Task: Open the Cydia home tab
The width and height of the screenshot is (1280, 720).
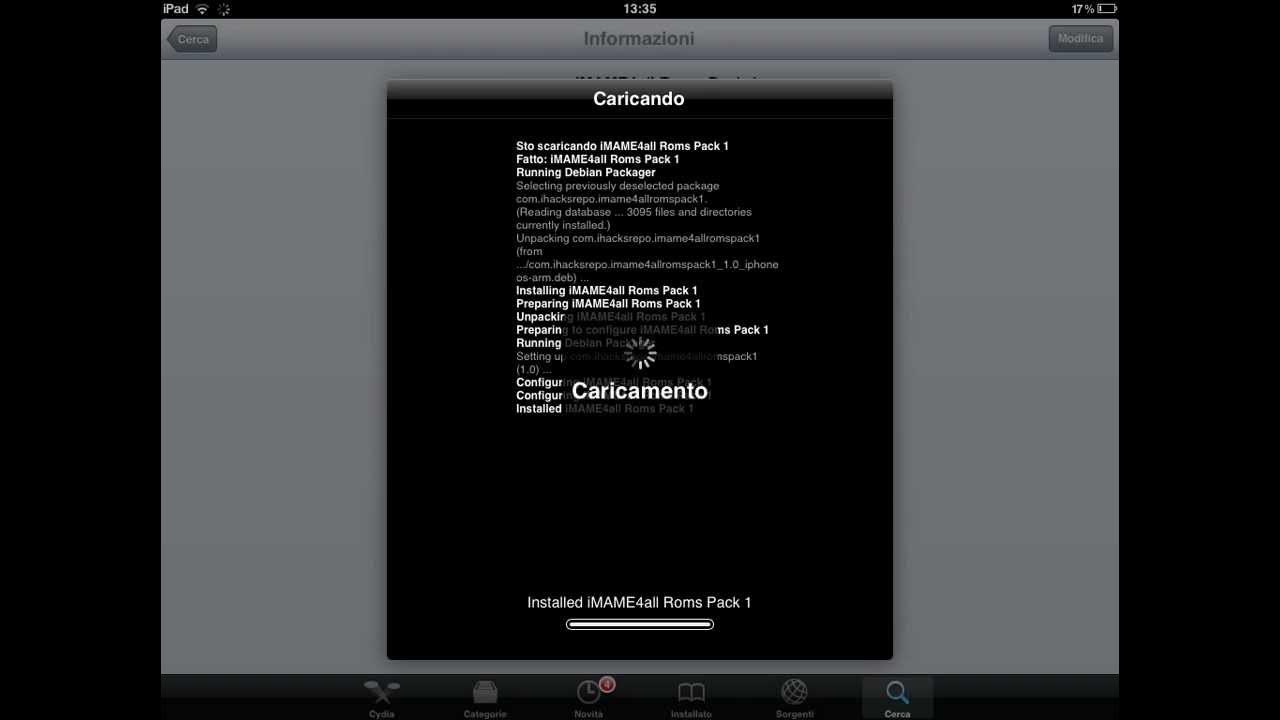Action: (x=381, y=698)
